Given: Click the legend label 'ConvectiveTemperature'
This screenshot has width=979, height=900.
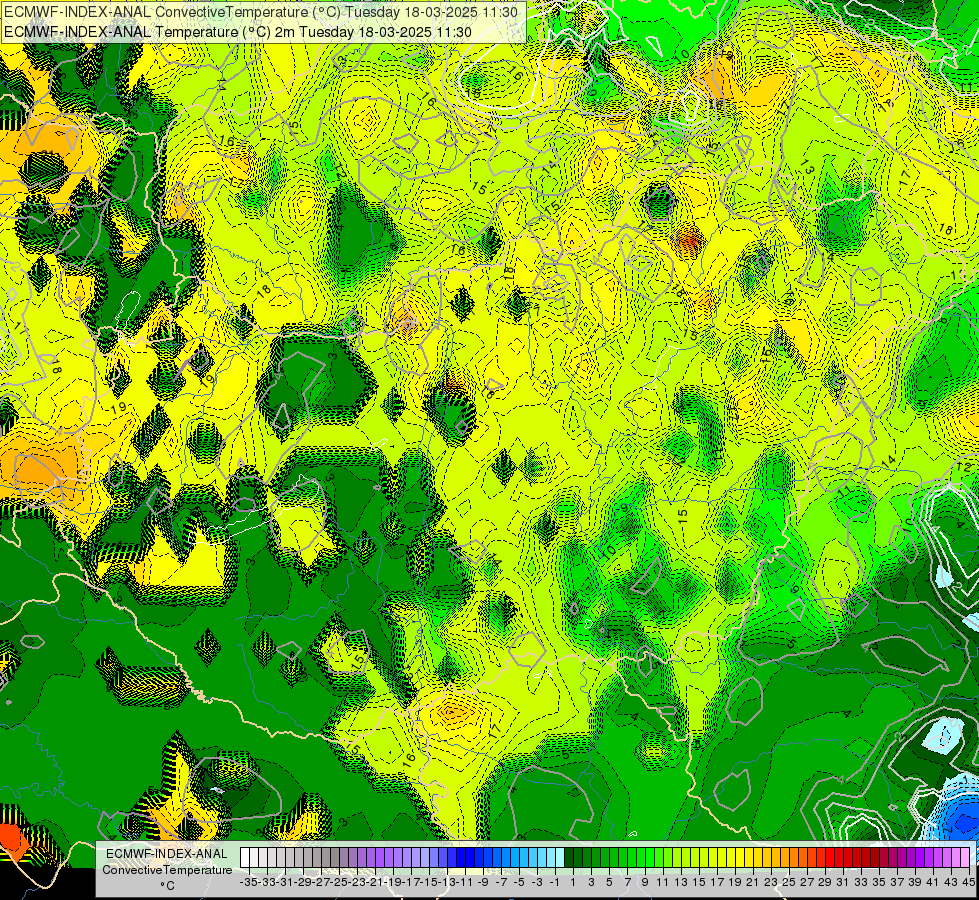Looking at the screenshot, I should click(167, 870).
